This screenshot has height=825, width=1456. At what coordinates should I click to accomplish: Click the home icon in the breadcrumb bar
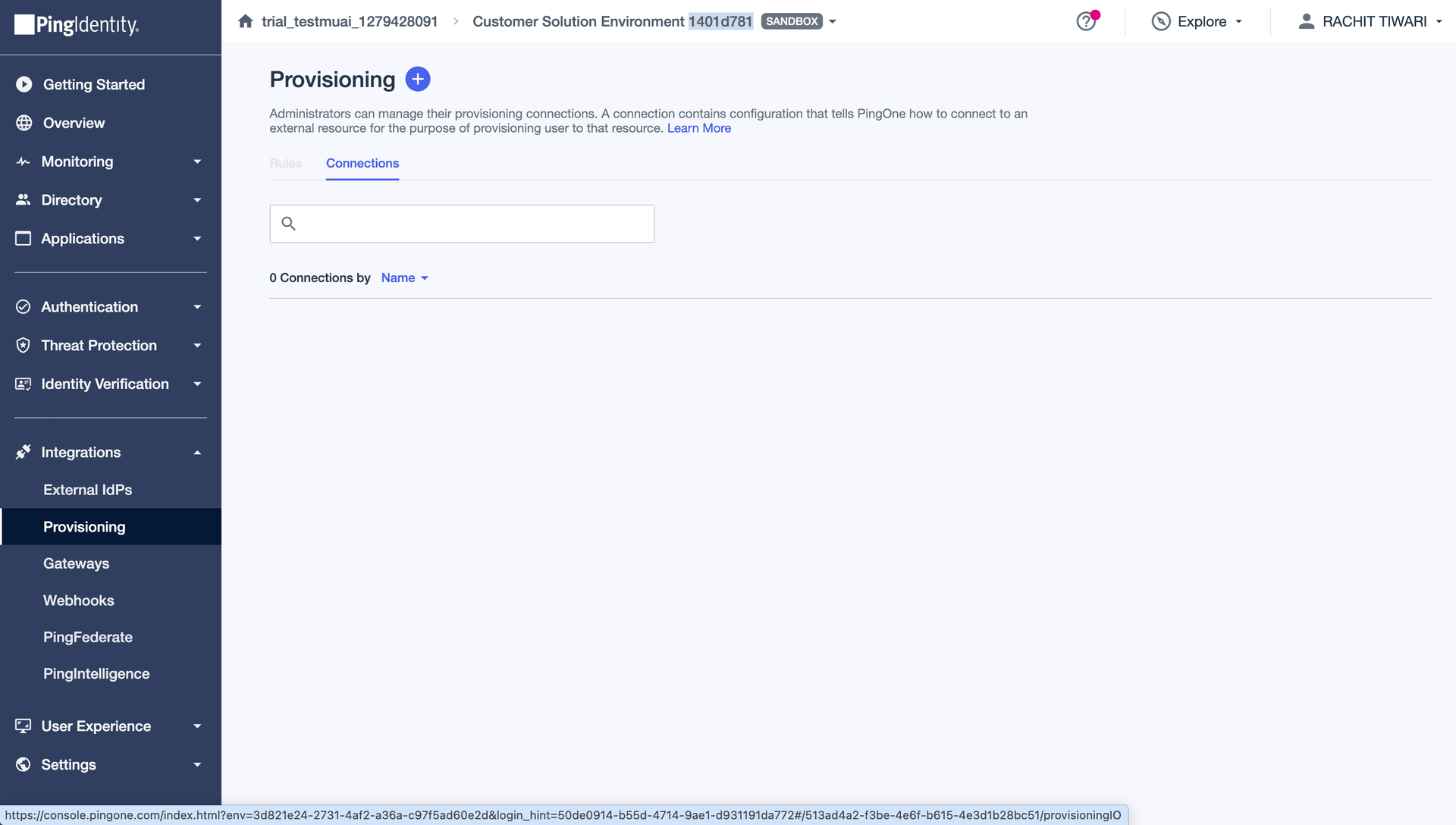(x=245, y=21)
